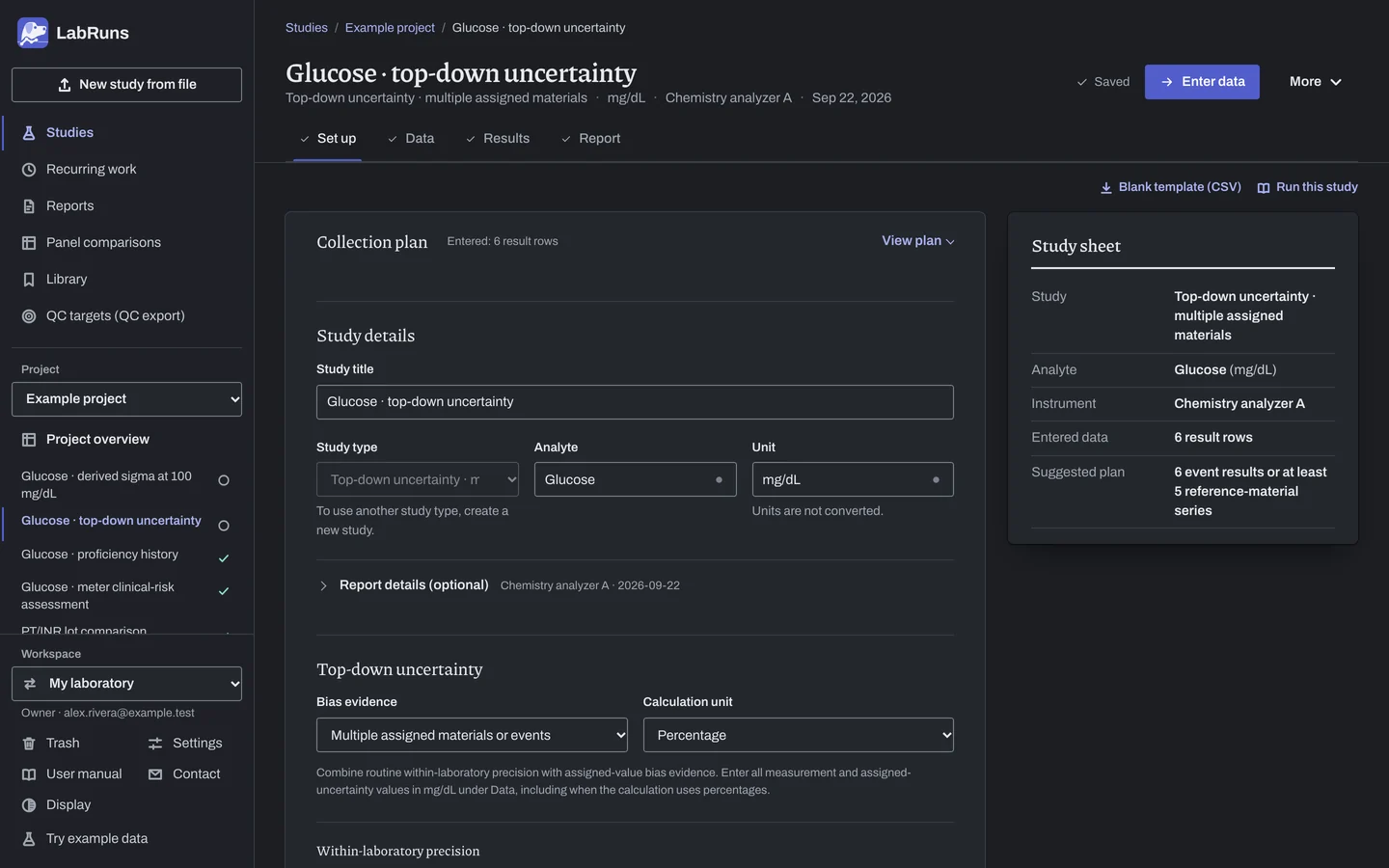Click the Reports document icon
The width and height of the screenshot is (1389, 868).
(29, 206)
